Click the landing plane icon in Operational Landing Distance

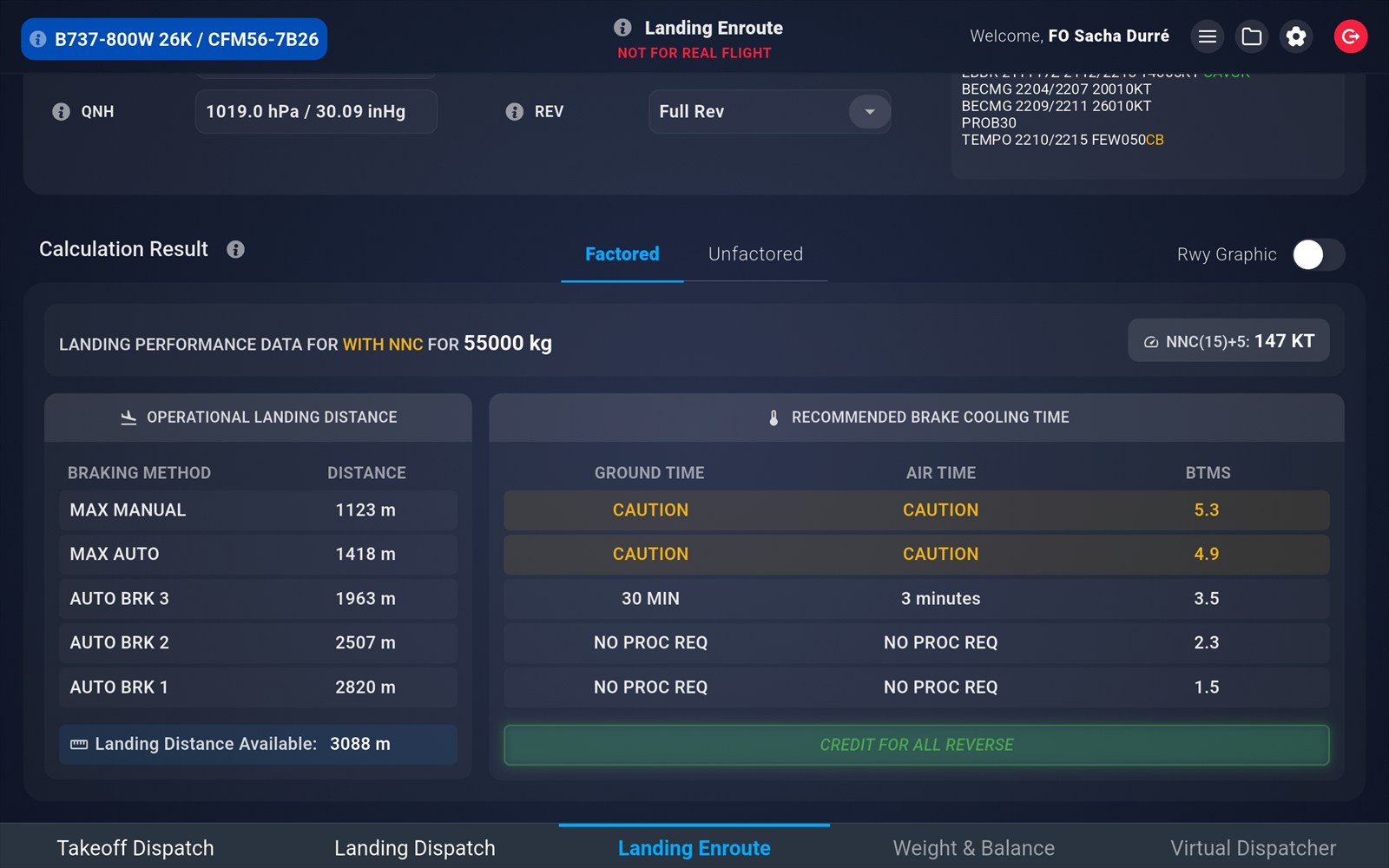point(128,418)
